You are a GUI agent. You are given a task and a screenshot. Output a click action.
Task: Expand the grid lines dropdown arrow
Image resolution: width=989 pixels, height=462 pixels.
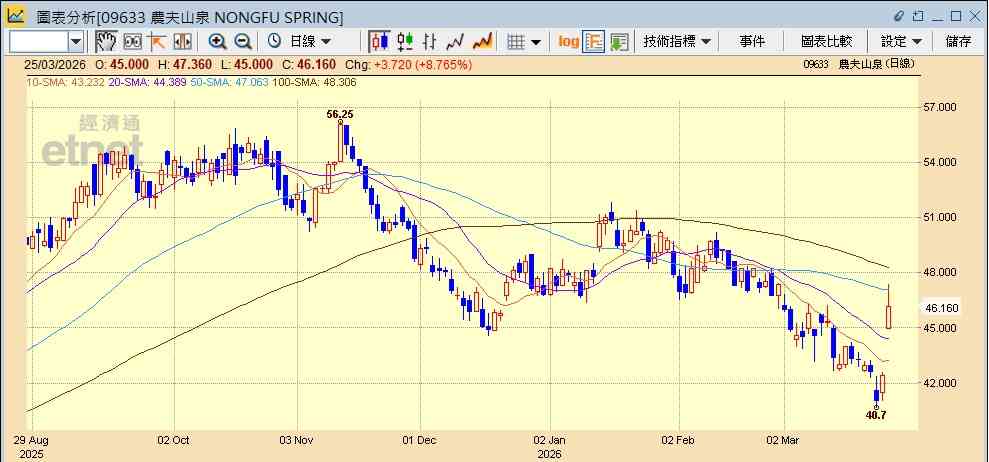(x=535, y=42)
